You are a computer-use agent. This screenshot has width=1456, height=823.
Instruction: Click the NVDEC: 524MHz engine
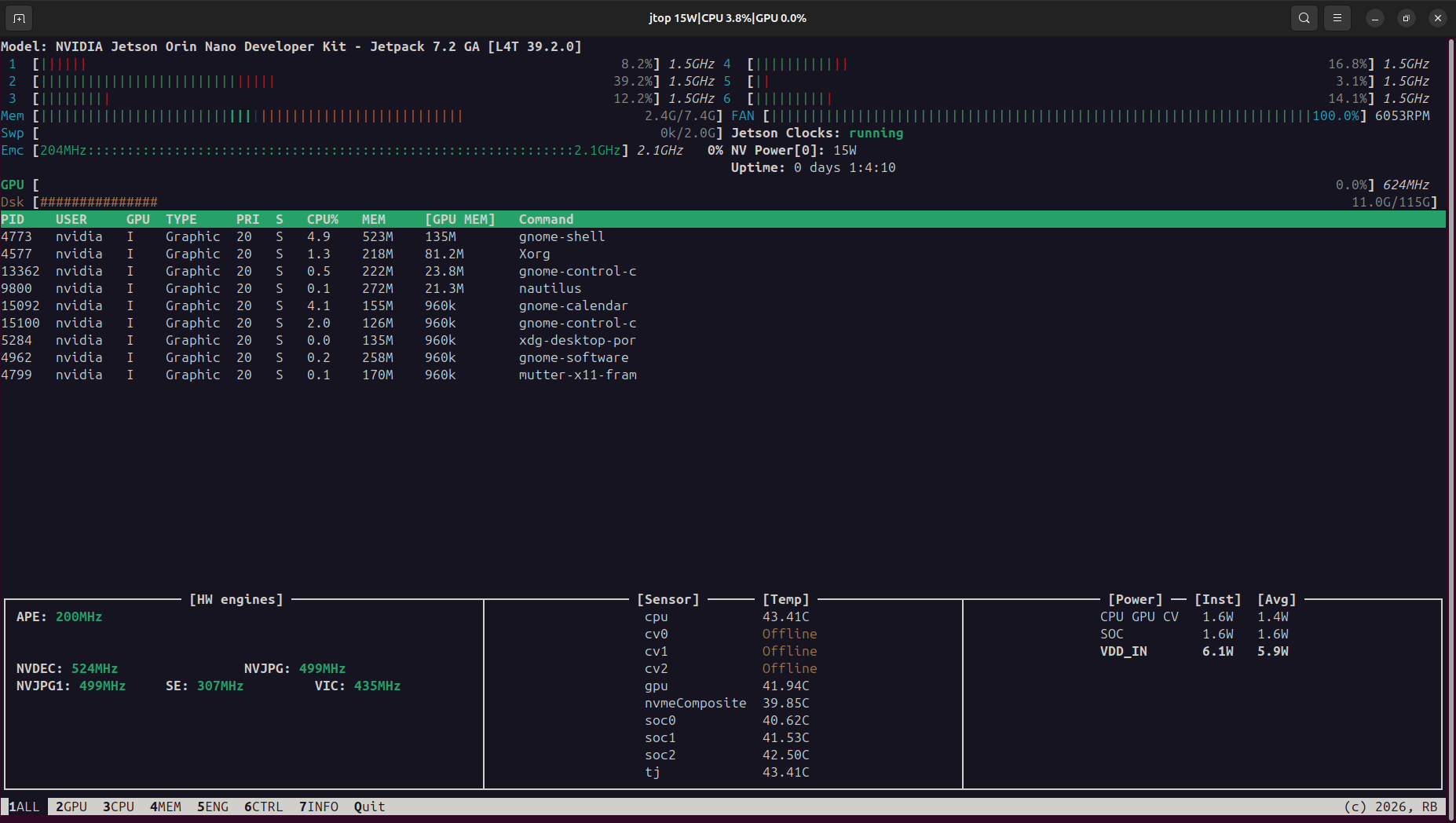[x=68, y=668]
